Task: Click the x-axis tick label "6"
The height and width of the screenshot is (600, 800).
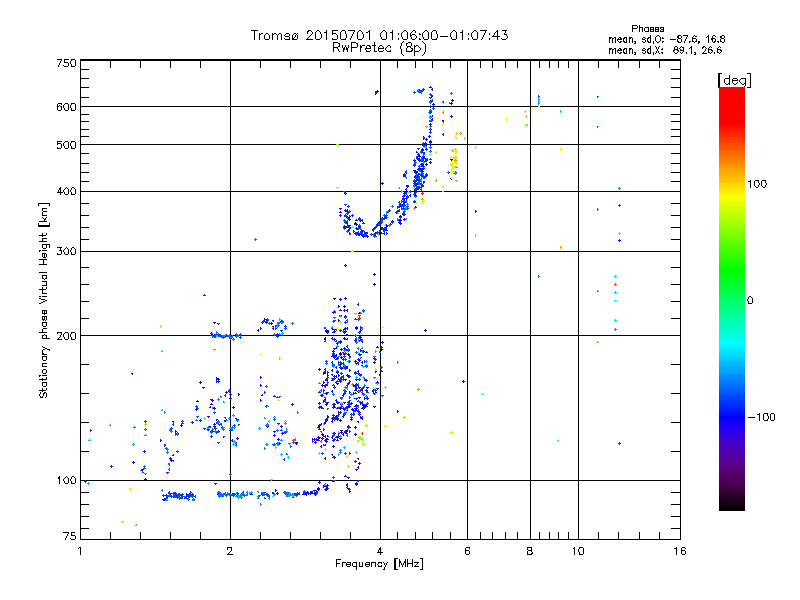Action: tap(467, 551)
